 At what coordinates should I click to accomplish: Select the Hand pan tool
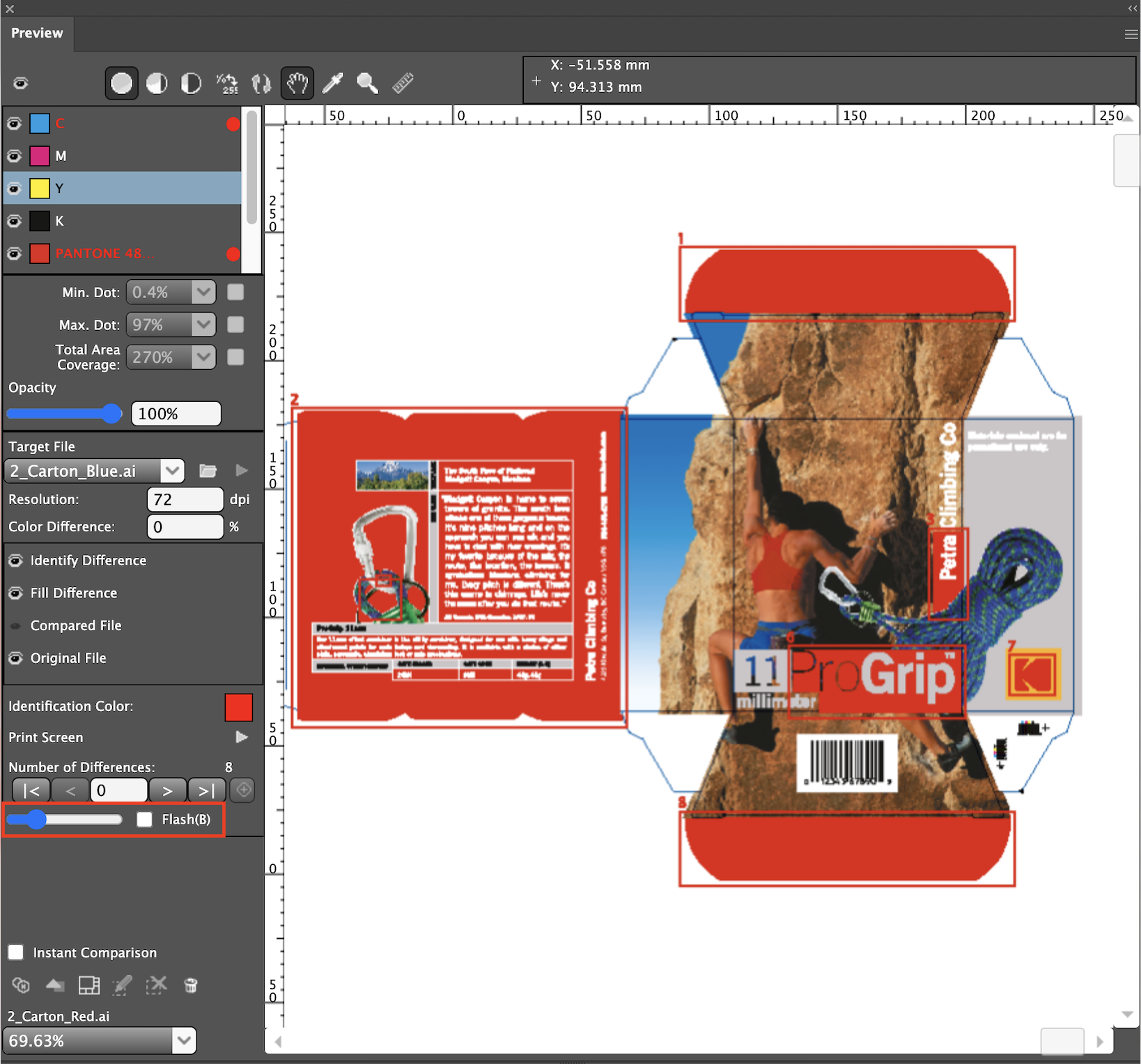coord(297,84)
